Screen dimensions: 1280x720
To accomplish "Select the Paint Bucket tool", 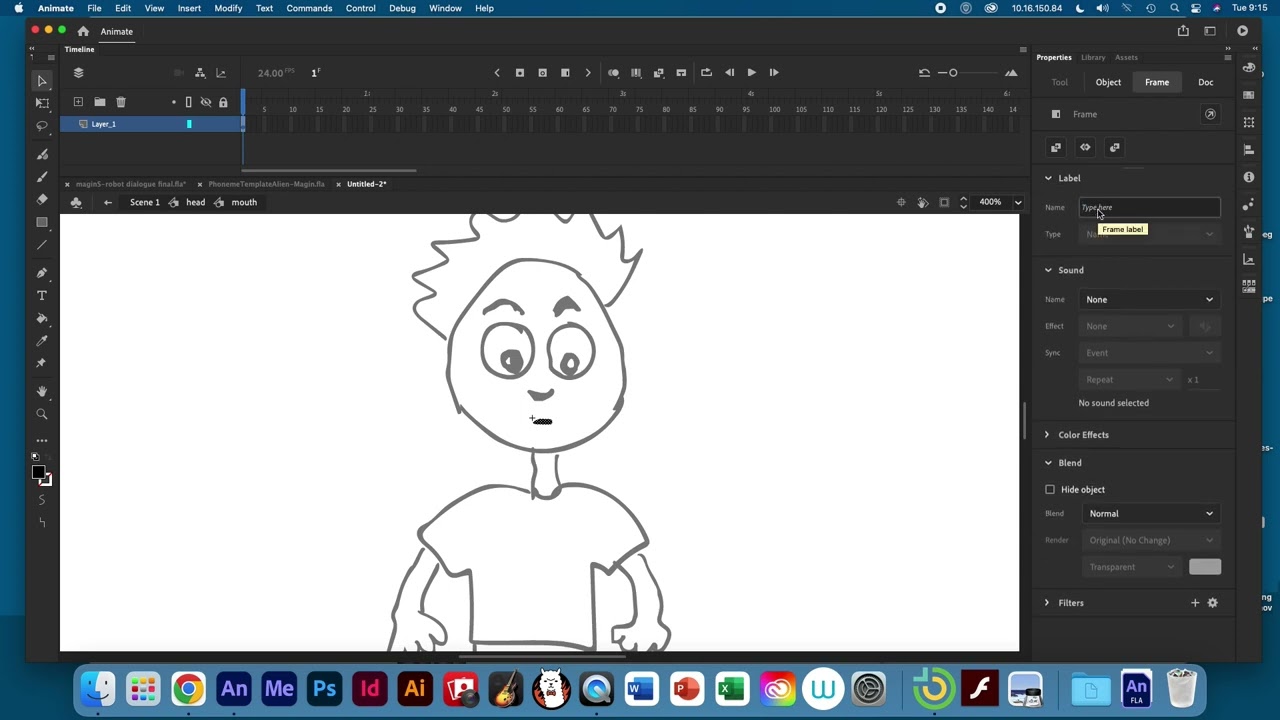I will [42, 318].
